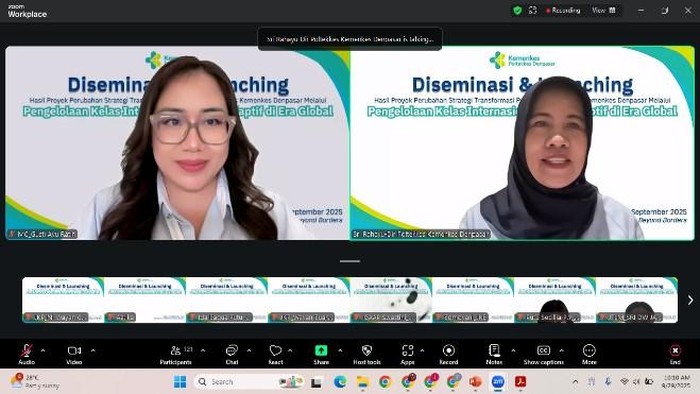This screenshot has height=394, width=700.
Task: Open first Chrome icon in taskbar
Action: [x=385, y=382]
